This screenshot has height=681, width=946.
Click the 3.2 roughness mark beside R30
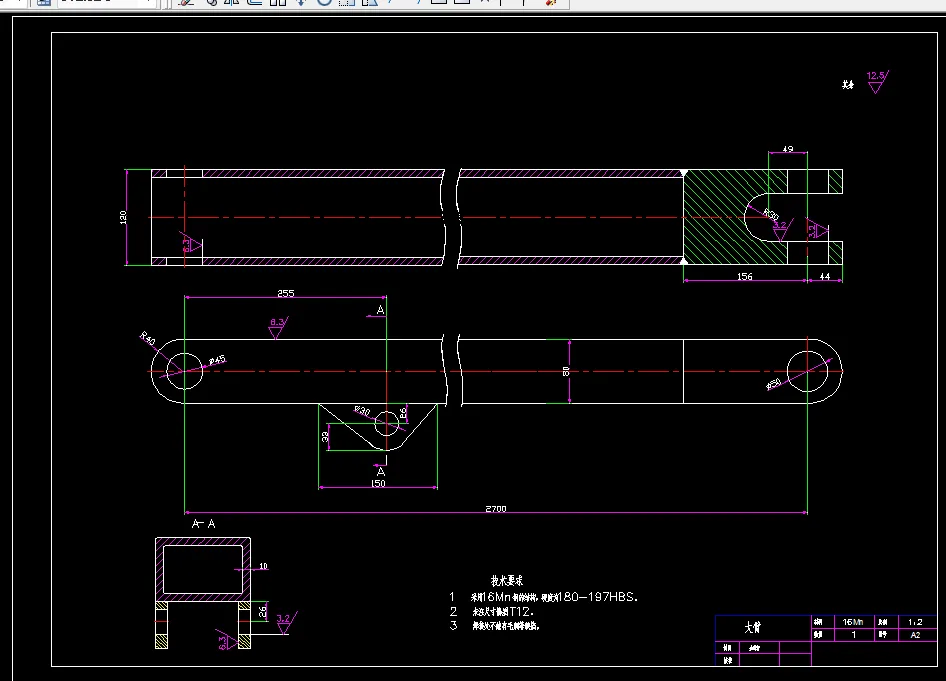[x=782, y=230]
